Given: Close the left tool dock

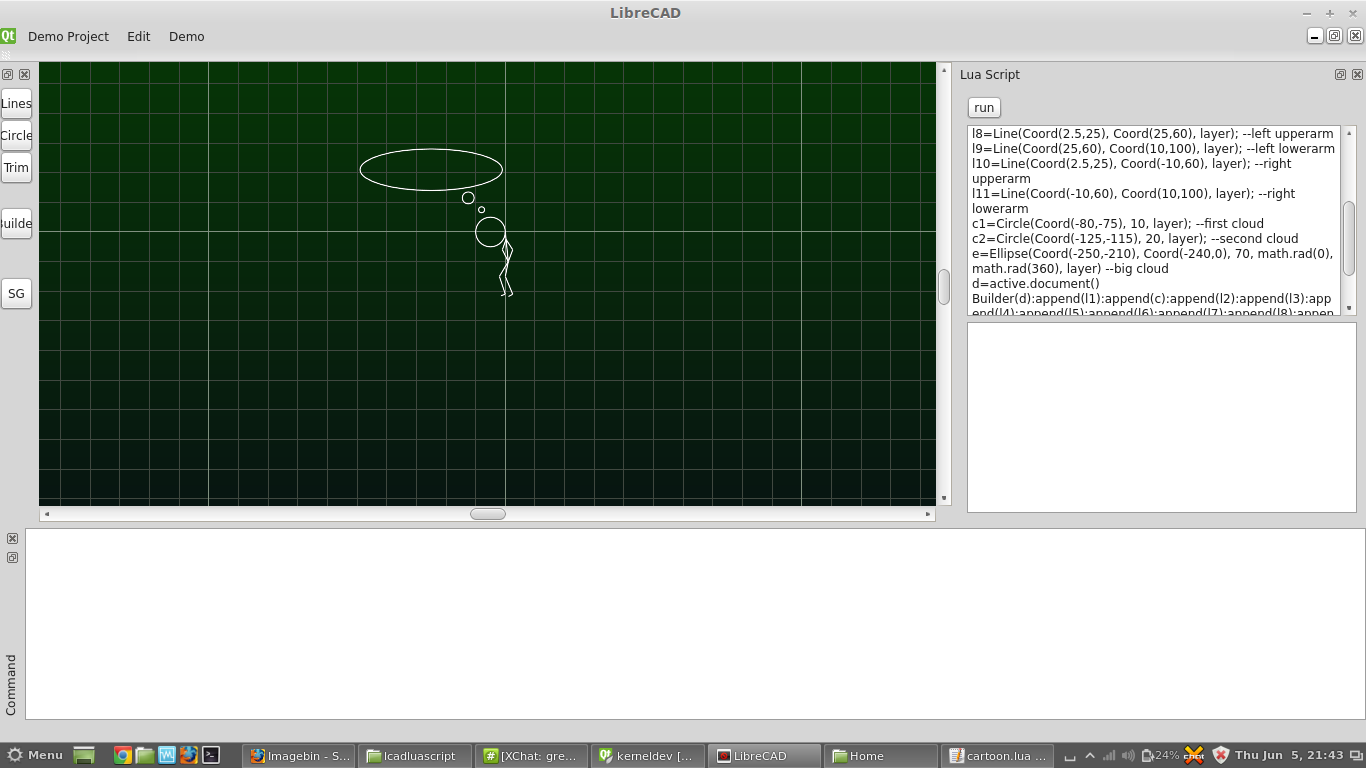Looking at the screenshot, I should 25,74.
